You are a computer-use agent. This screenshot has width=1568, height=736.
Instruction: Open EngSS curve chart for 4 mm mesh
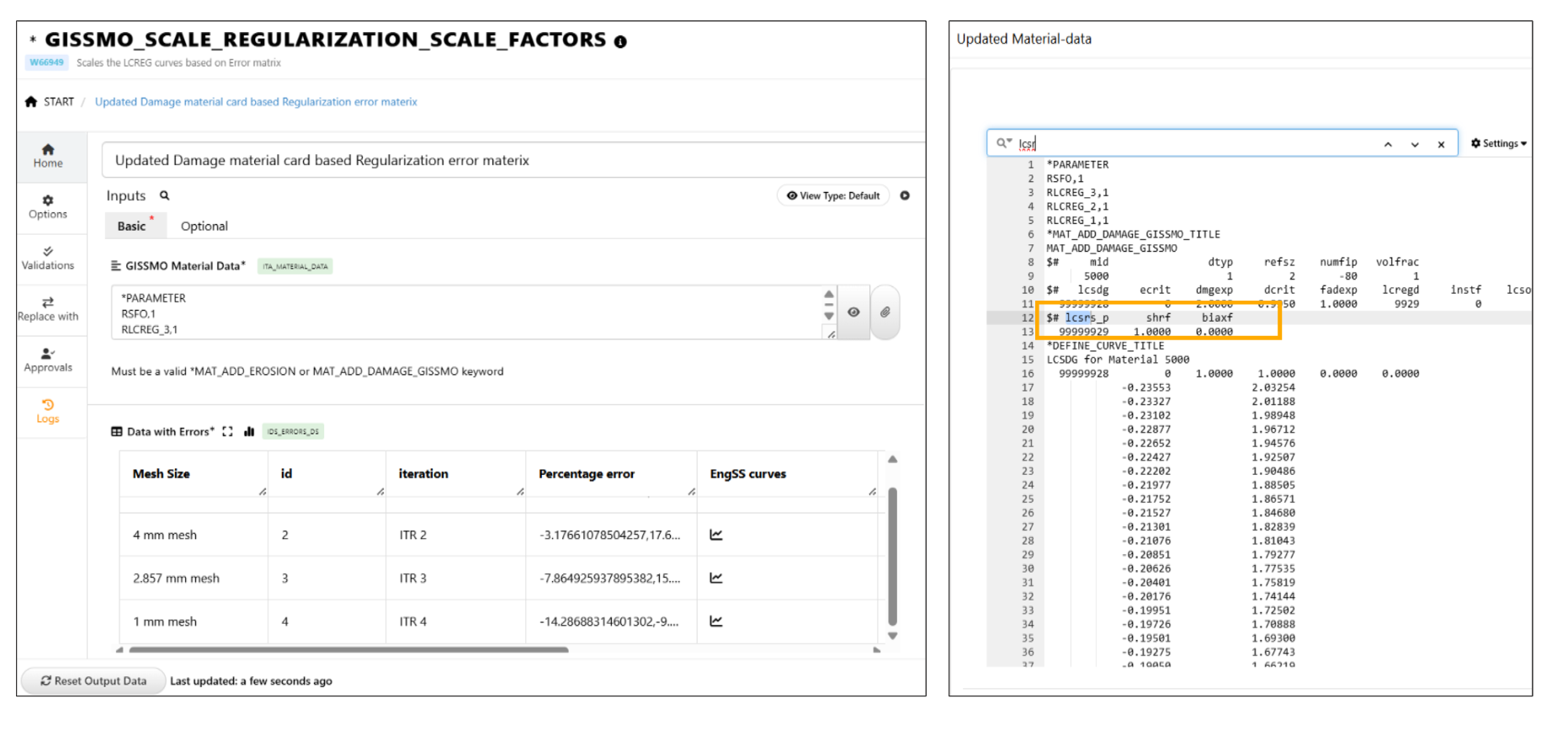pos(716,535)
